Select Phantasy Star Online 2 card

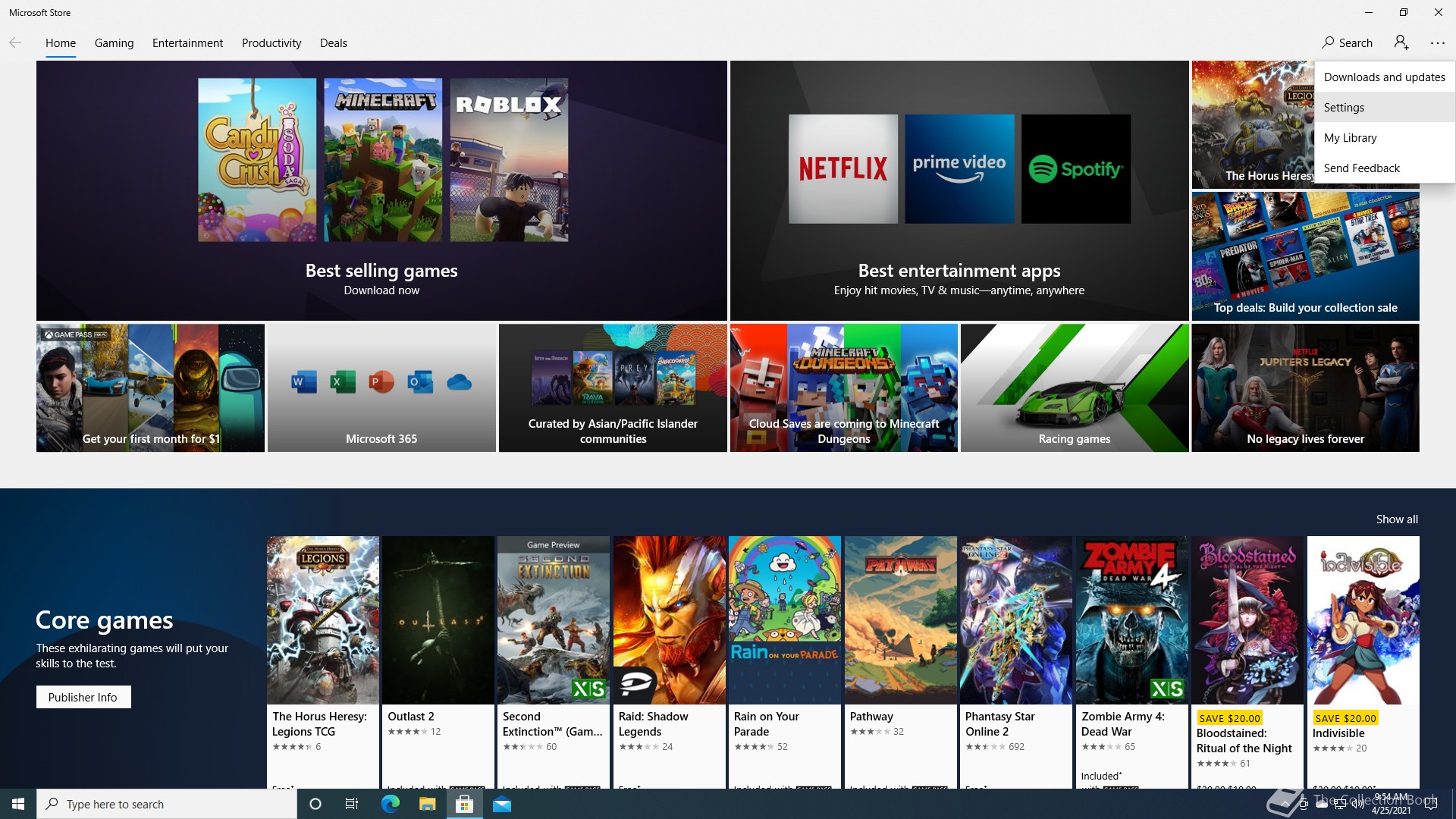1016,662
